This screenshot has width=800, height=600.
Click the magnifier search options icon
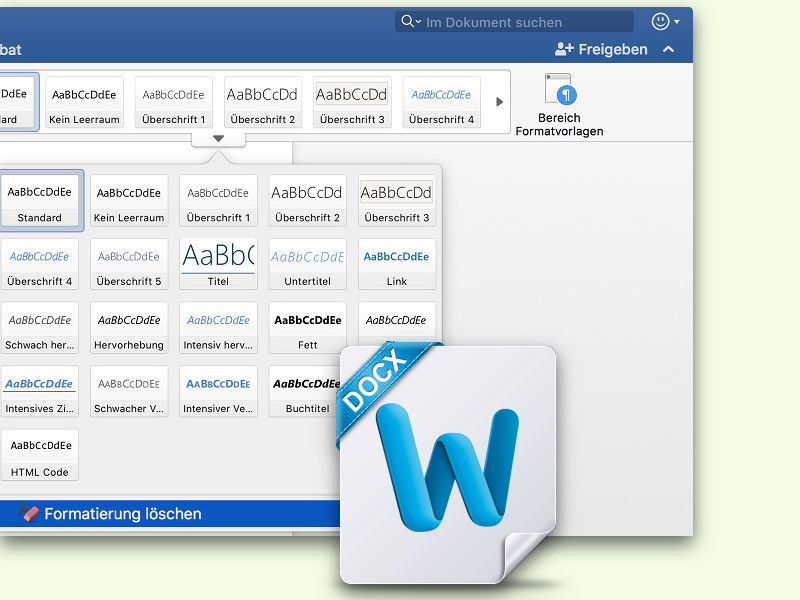click(411, 21)
